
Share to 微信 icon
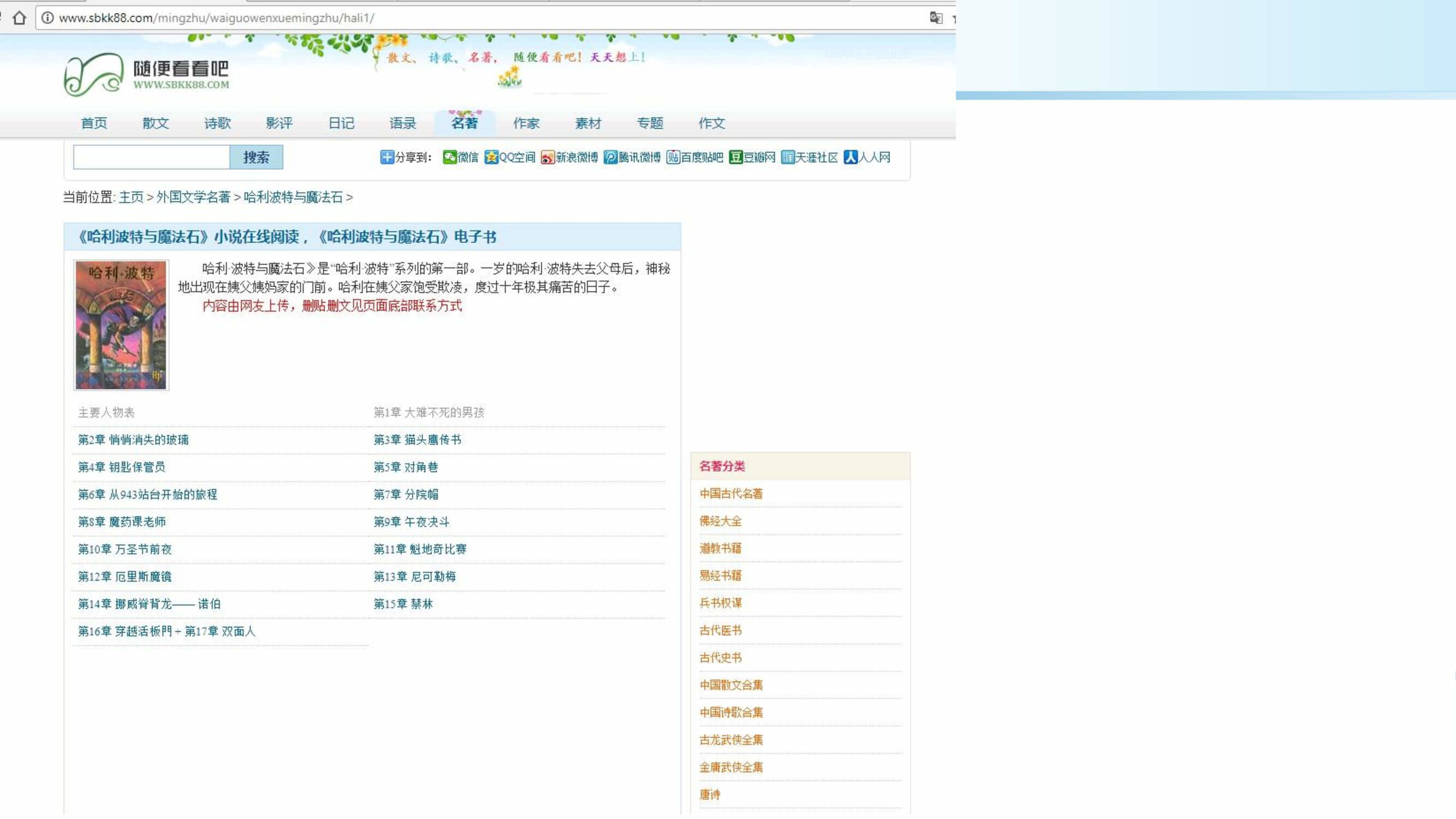[449, 157]
